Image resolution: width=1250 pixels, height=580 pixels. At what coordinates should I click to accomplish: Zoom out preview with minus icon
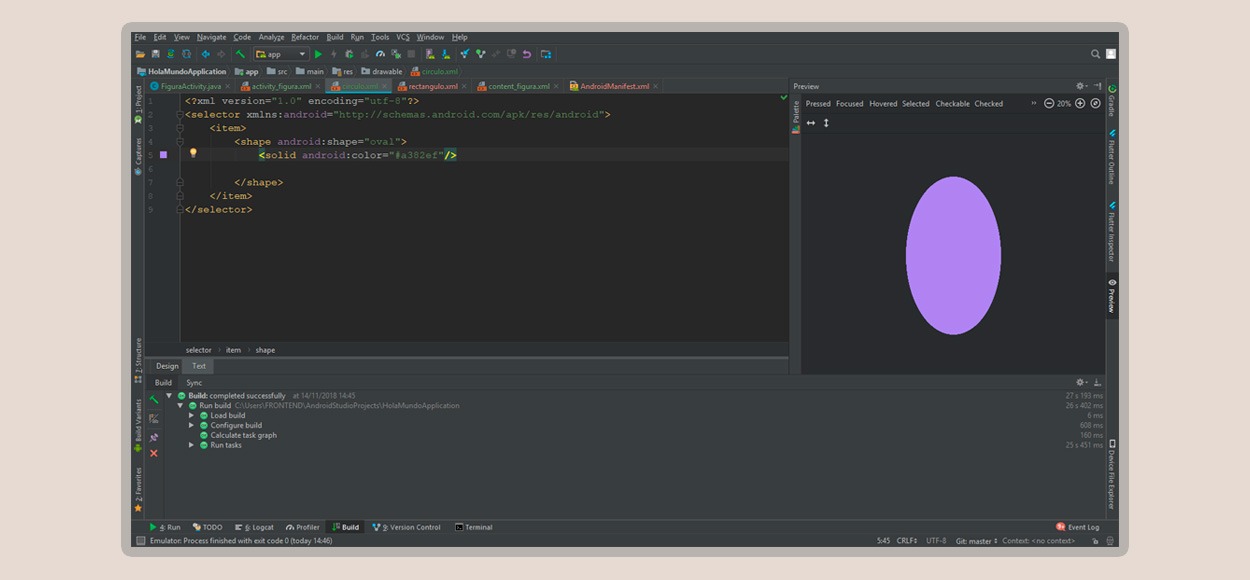[1049, 103]
